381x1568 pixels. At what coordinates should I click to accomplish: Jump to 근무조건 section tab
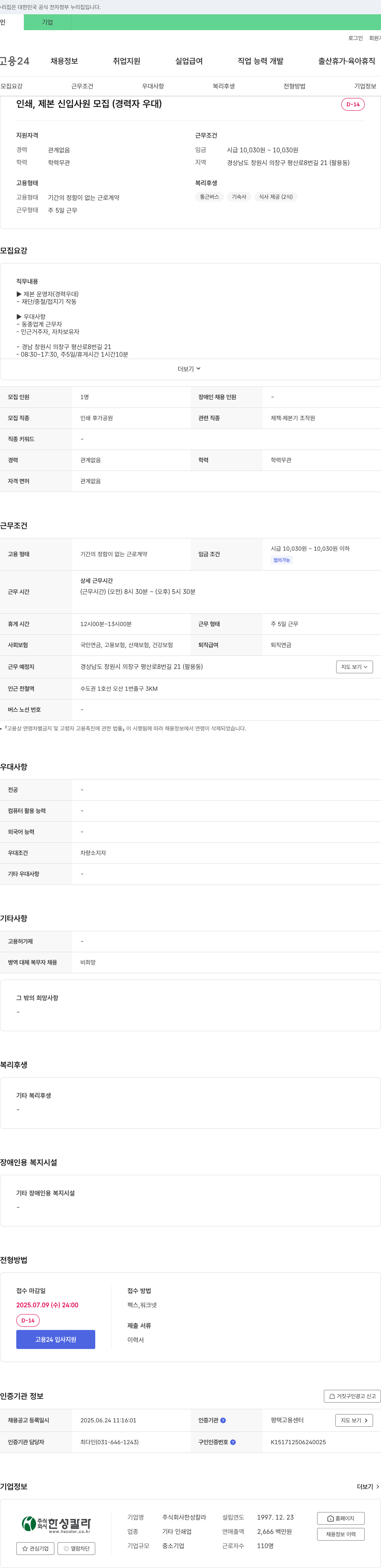click(x=82, y=86)
